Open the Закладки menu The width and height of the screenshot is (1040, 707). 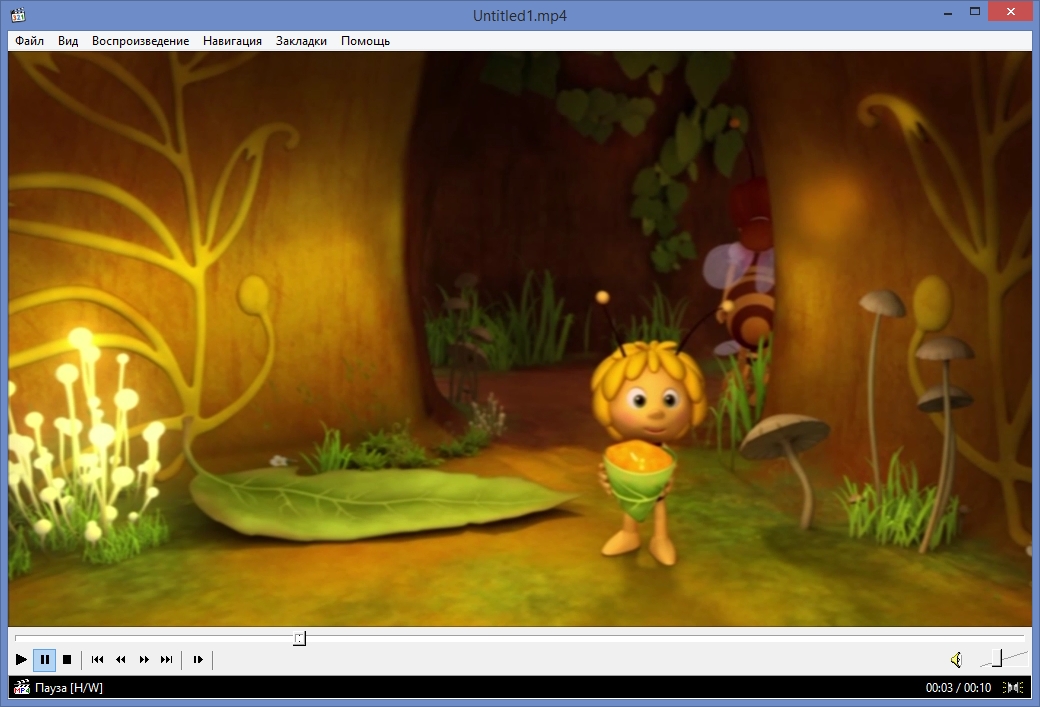301,40
